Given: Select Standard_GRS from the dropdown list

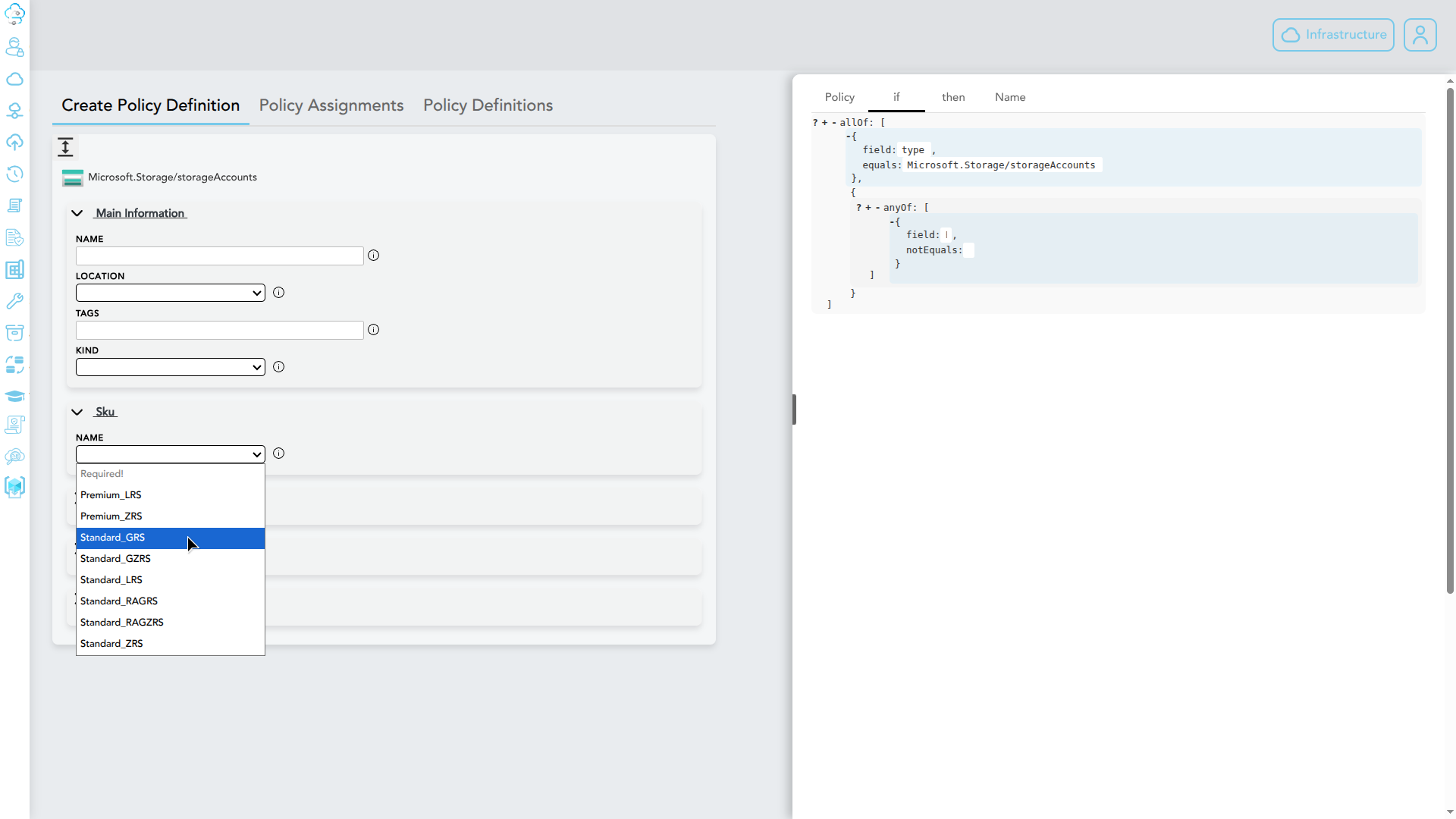Looking at the screenshot, I should [171, 538].
